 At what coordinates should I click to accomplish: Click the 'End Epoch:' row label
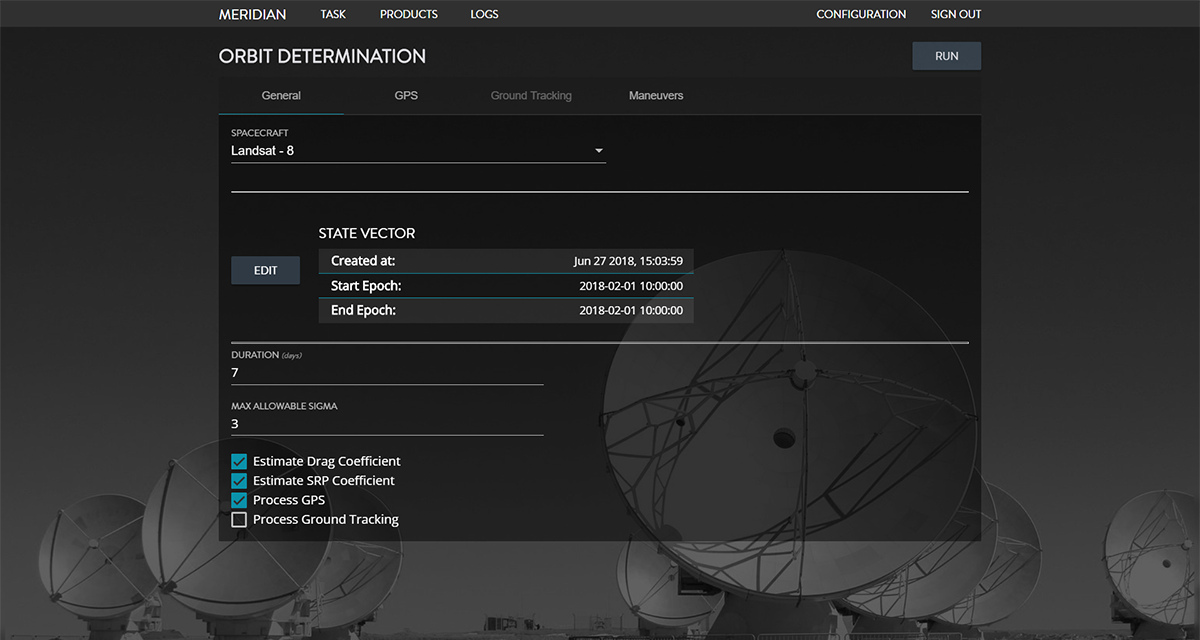tap(363, 311)
